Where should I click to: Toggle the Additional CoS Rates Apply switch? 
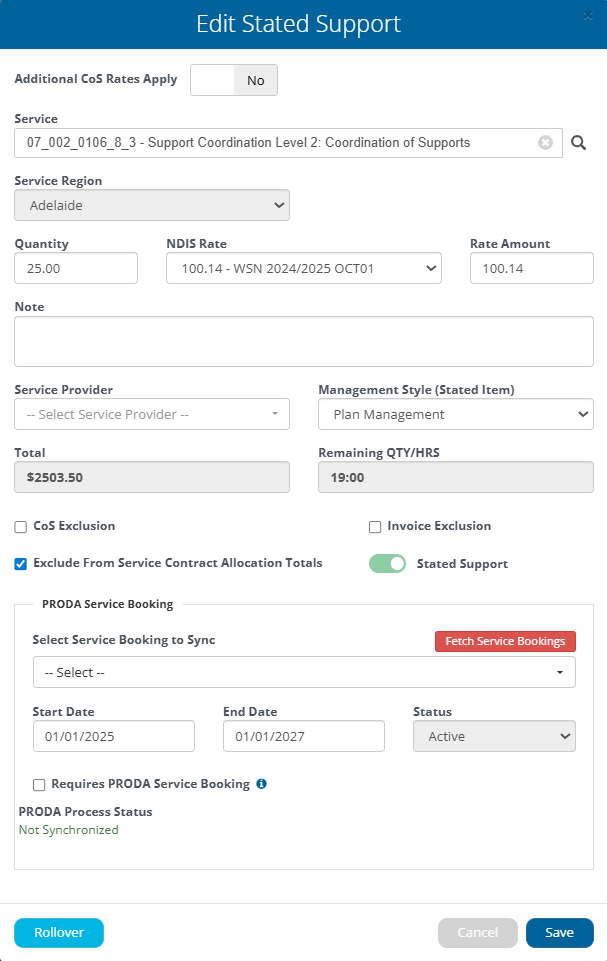click(234, 80)
